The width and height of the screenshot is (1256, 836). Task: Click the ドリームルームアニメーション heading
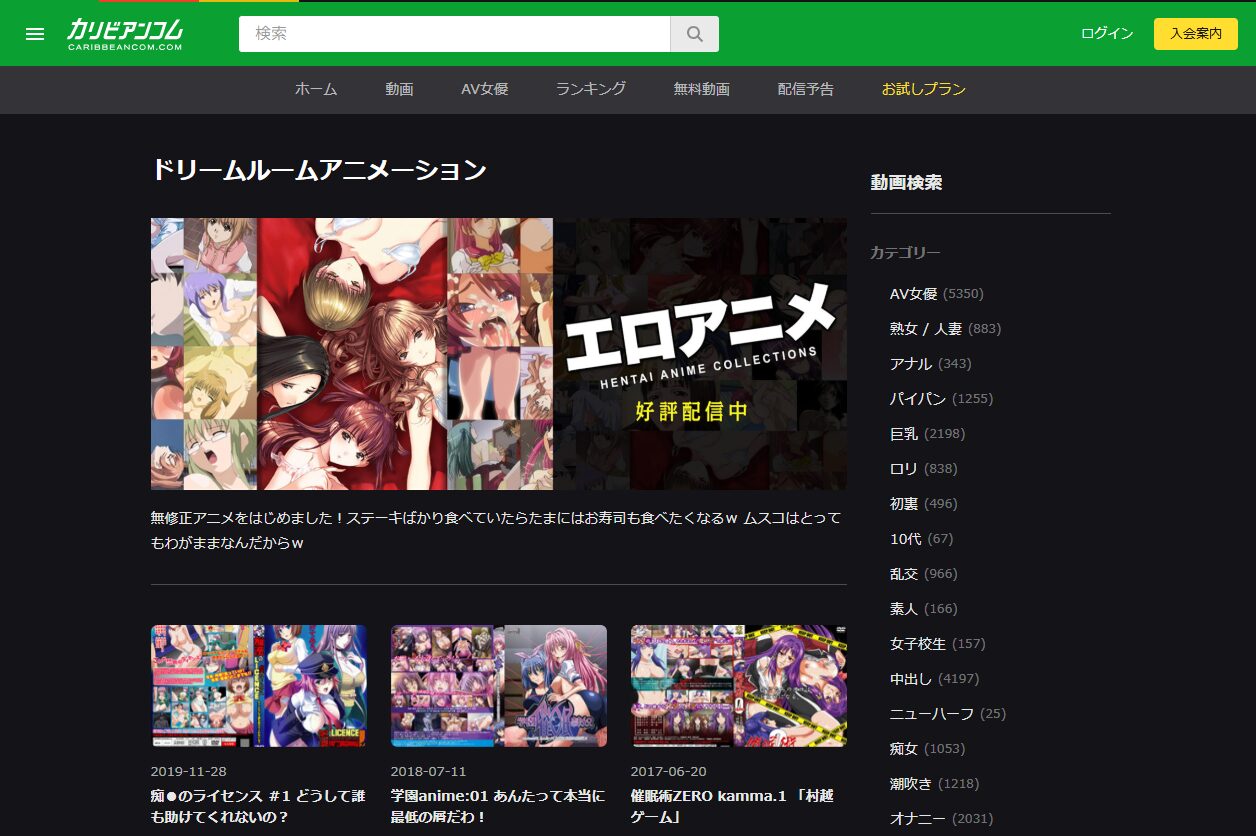(319, 170)
